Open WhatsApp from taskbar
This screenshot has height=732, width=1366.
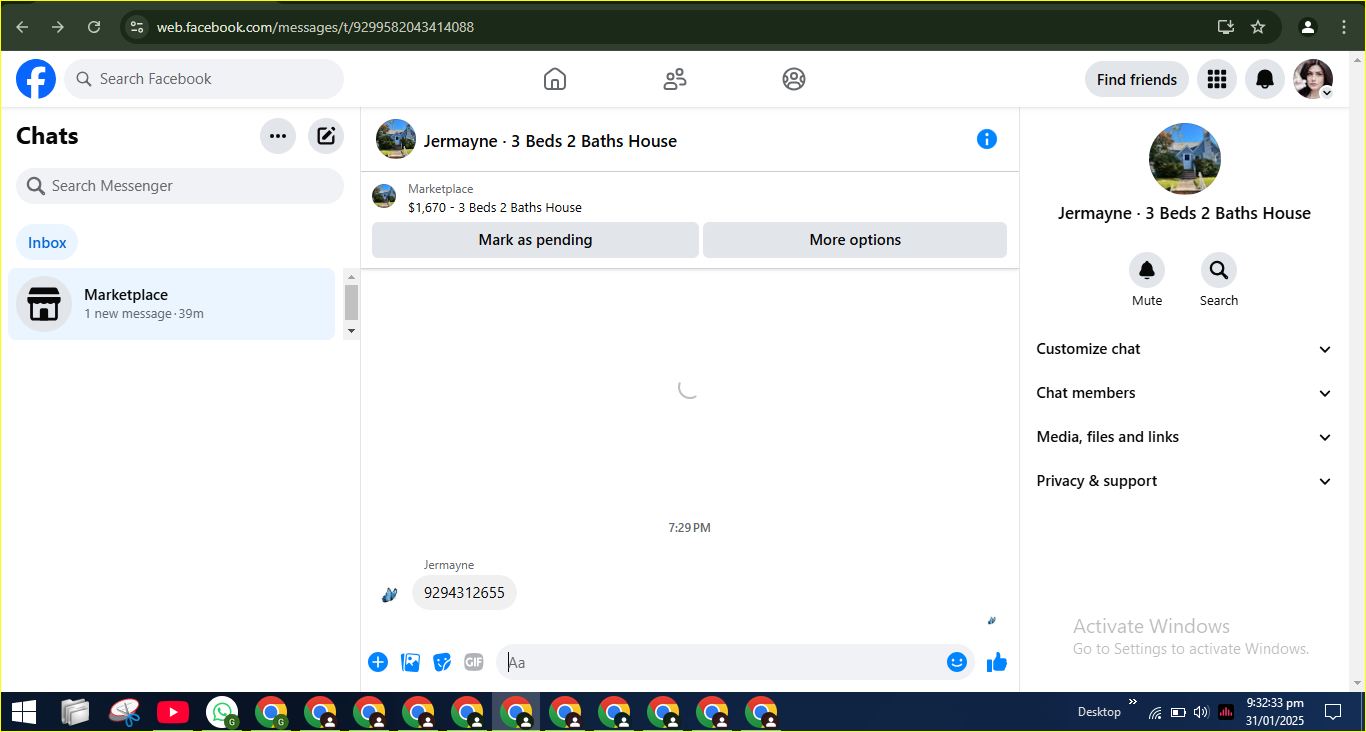[222, 712]
